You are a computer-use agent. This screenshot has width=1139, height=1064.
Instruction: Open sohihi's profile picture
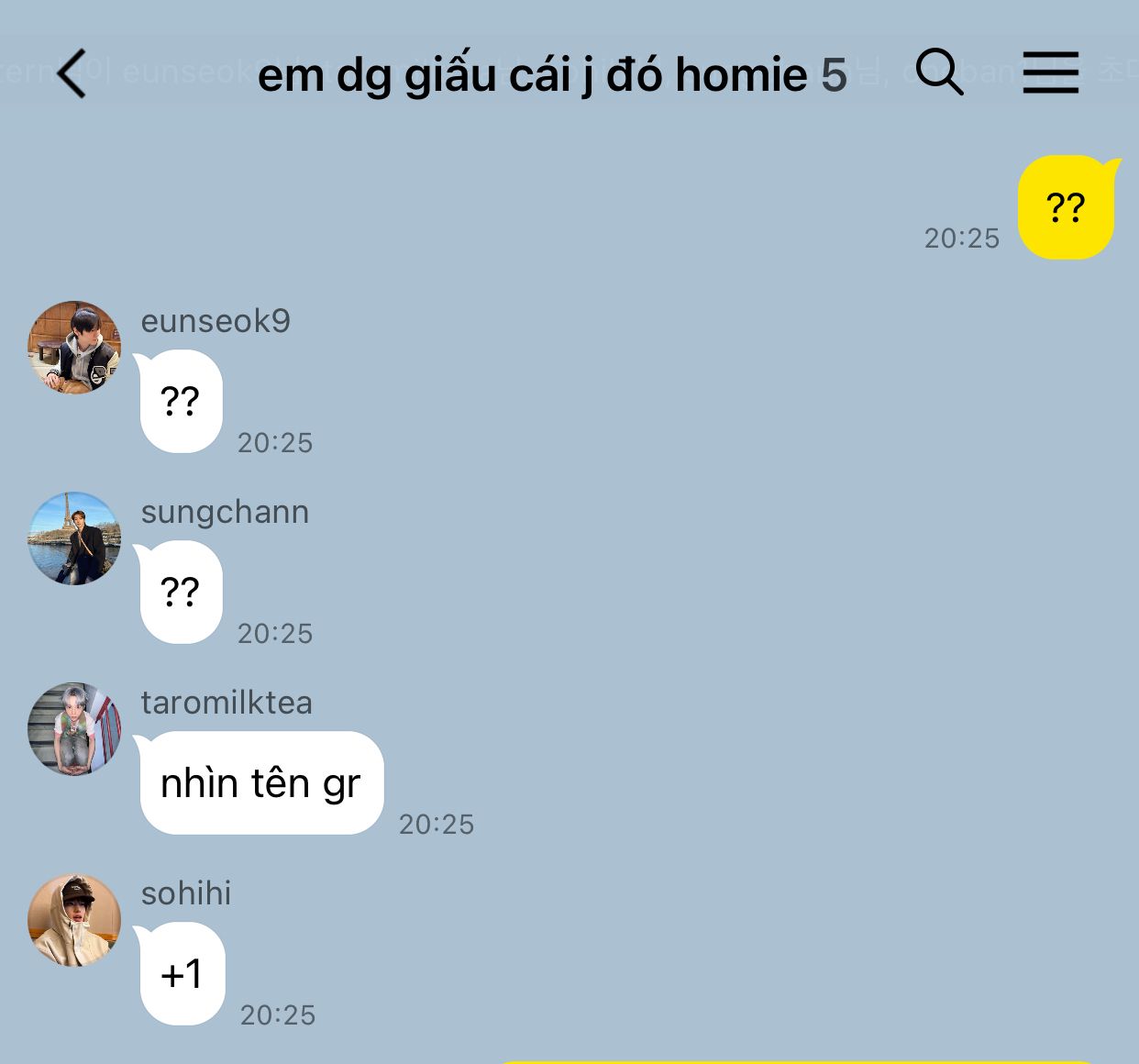coord(74,919)
